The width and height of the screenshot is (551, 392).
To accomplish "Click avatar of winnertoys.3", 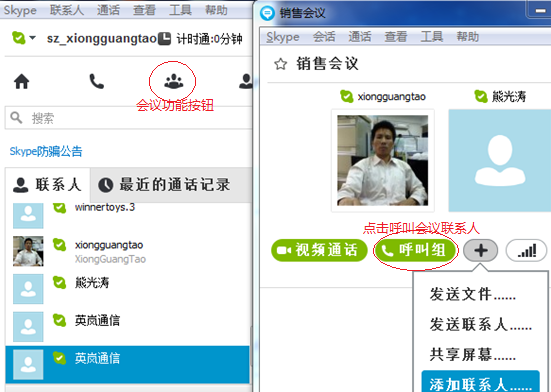I will coord(28,216).
